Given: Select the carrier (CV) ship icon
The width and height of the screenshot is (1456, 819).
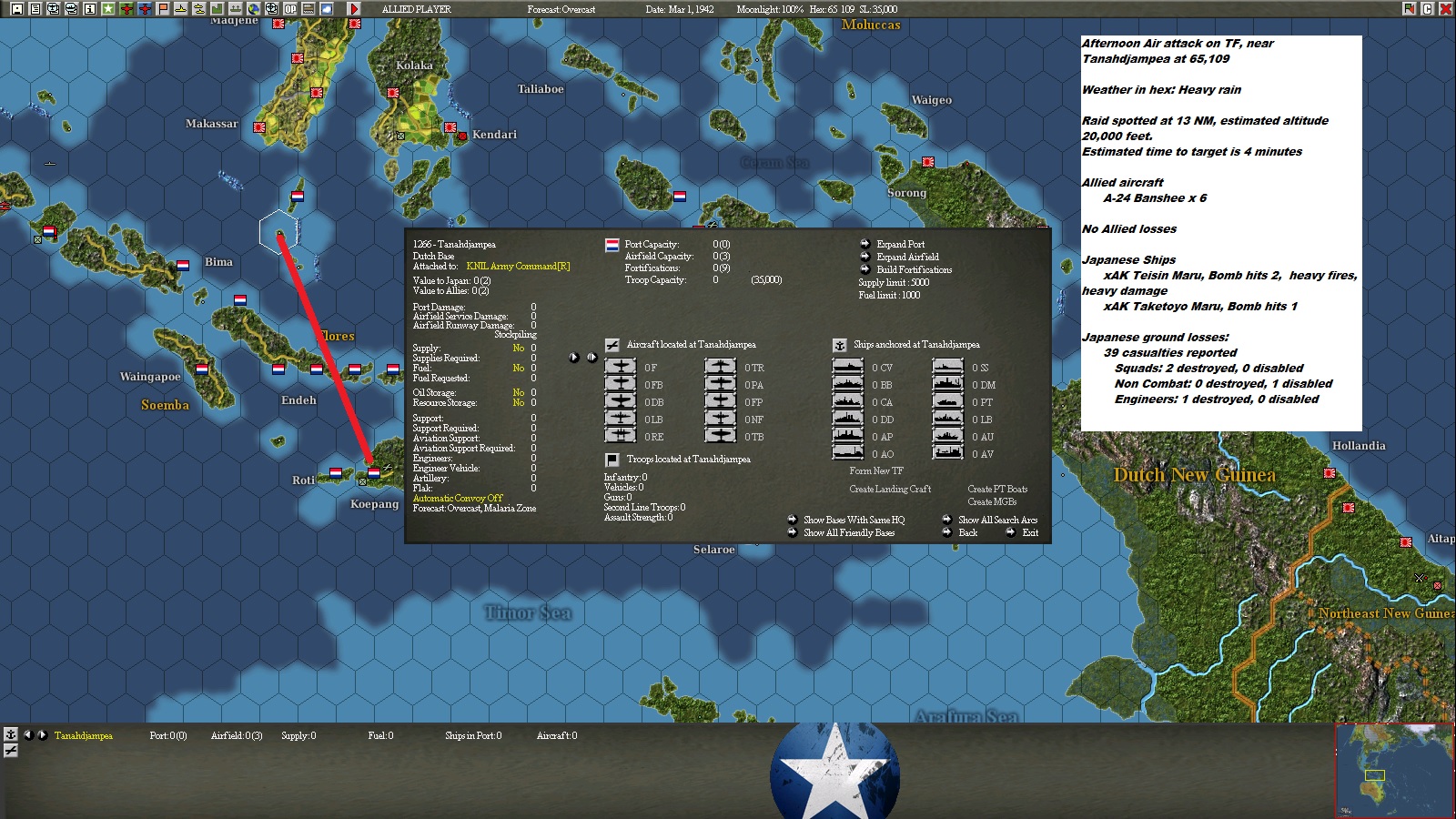Looking at the screenshot, I should (848, 367).
